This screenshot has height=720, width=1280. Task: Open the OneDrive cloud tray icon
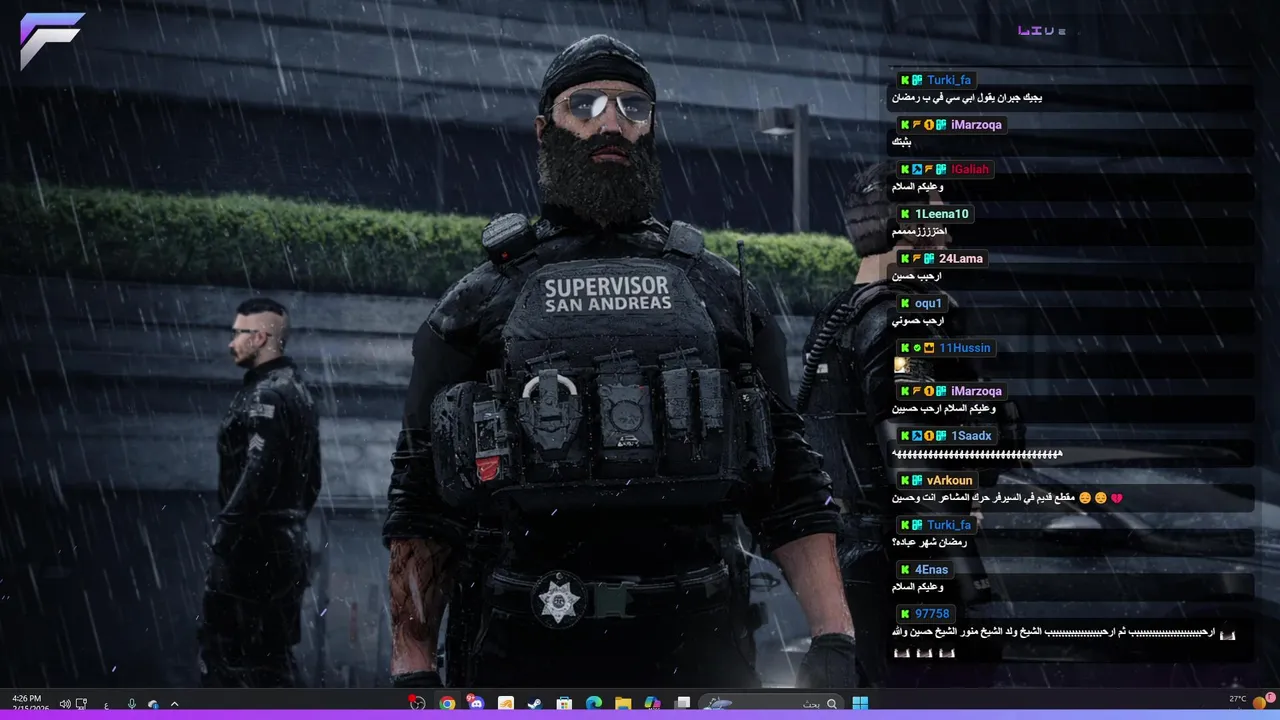(x=153, y=705)
